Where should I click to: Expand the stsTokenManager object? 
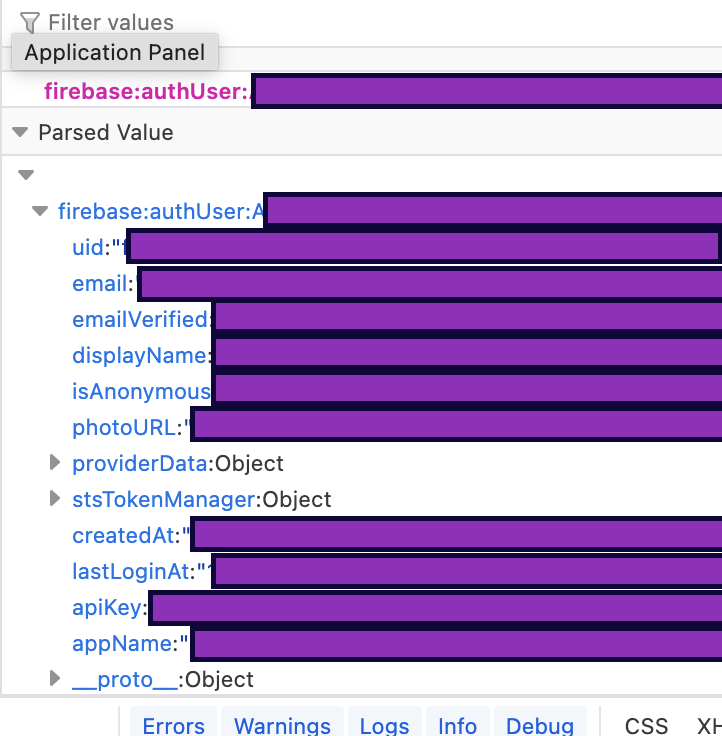pos(55,498)
